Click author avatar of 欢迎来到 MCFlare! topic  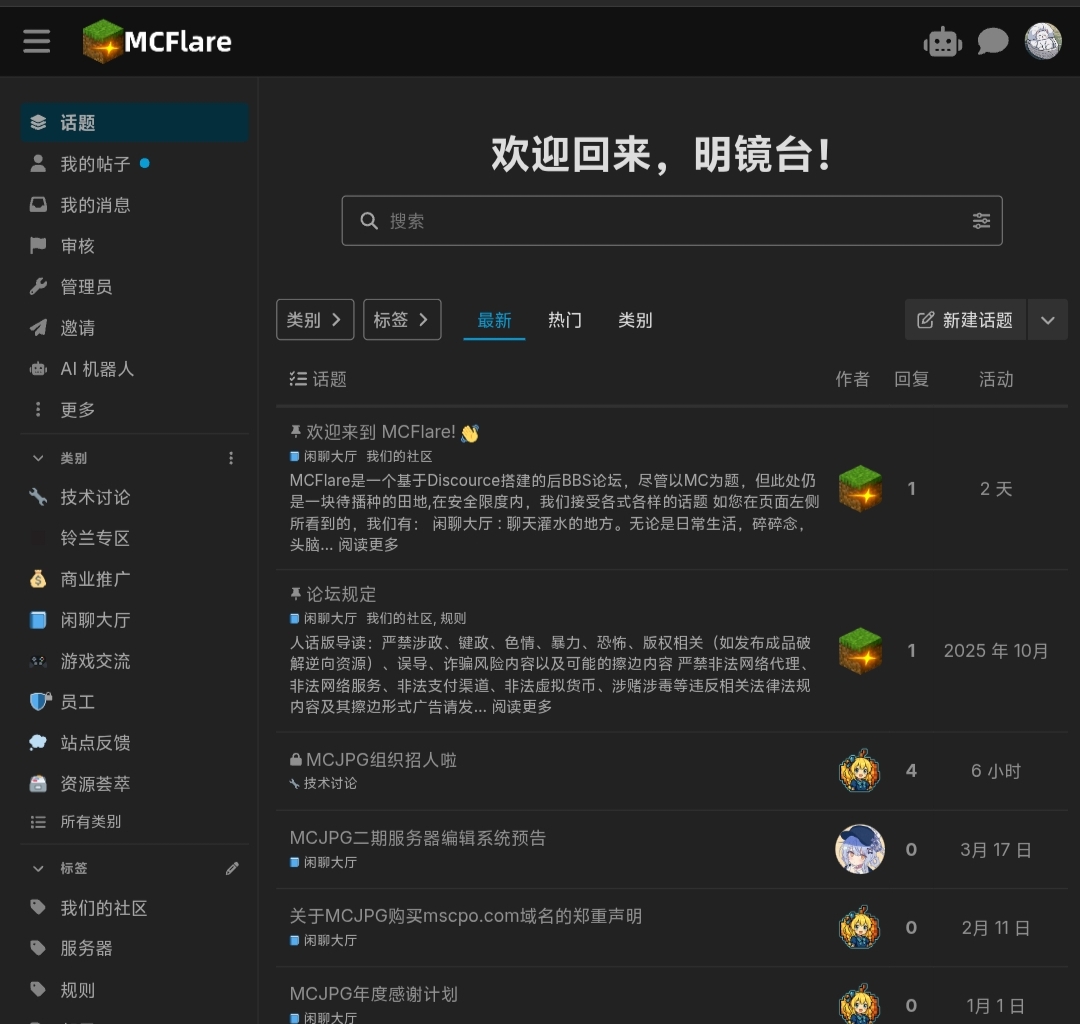click(860, 488)
